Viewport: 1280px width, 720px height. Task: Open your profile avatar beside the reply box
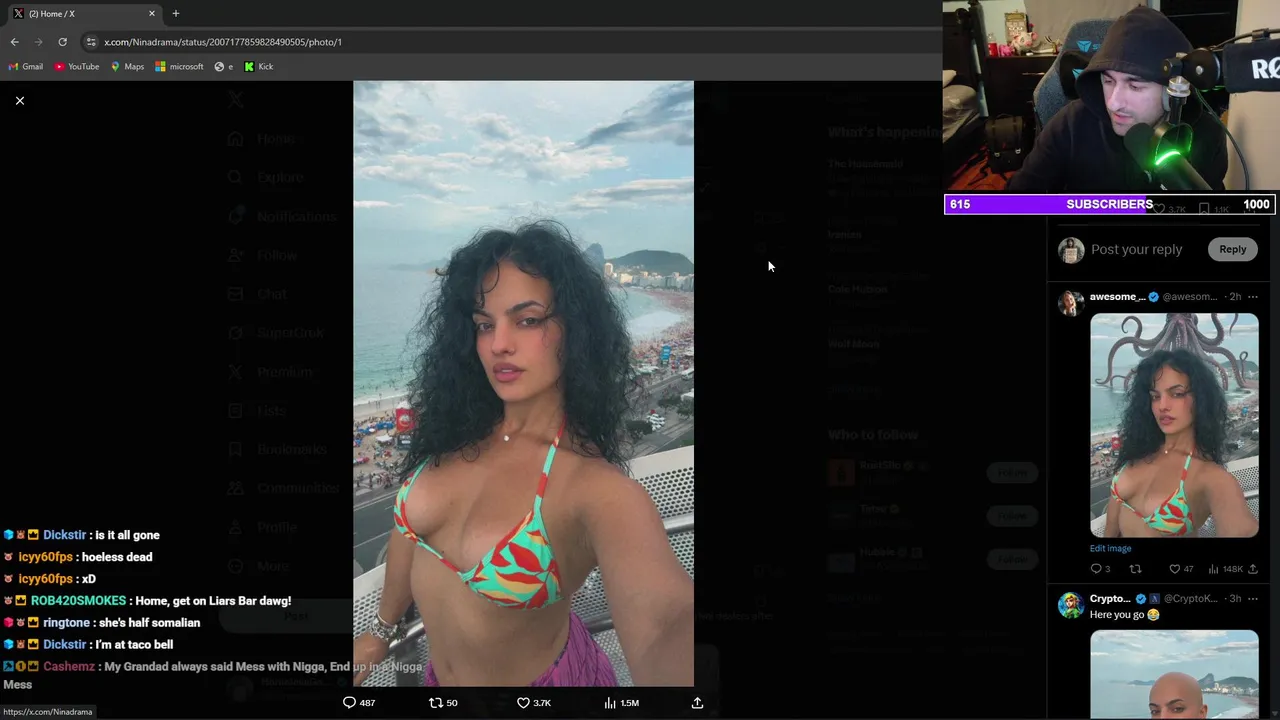[x=1071, y=250]
